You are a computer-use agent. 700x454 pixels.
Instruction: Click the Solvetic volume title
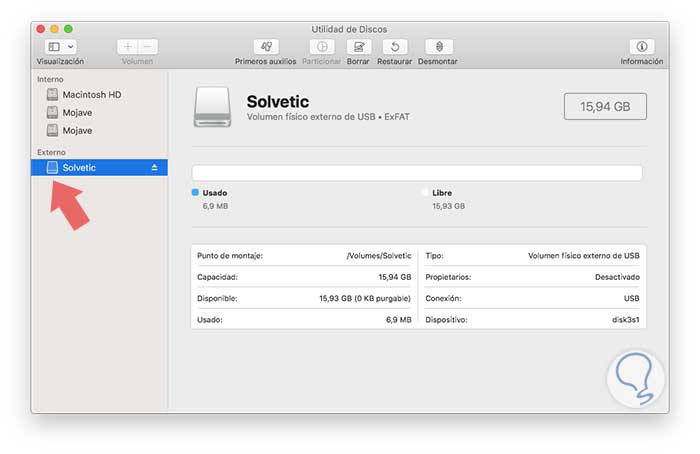coord(278,102)
